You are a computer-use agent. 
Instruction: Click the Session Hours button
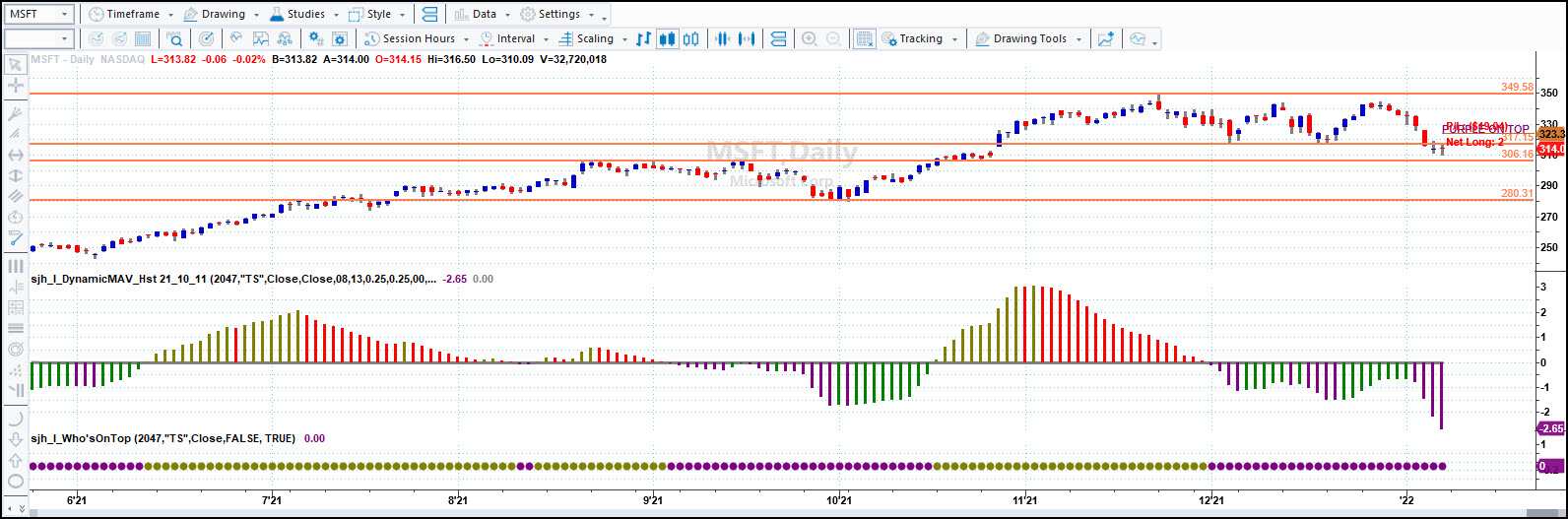(x=411, y=38)
